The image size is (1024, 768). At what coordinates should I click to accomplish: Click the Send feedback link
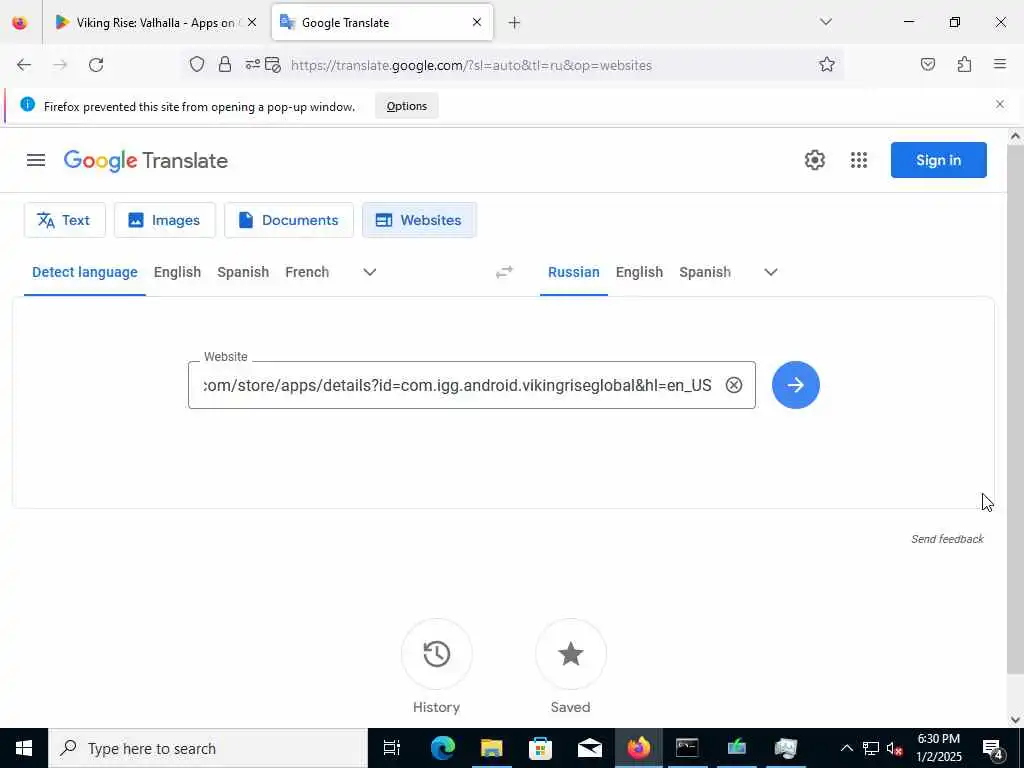pyautogui.click(x=947, y=539)
